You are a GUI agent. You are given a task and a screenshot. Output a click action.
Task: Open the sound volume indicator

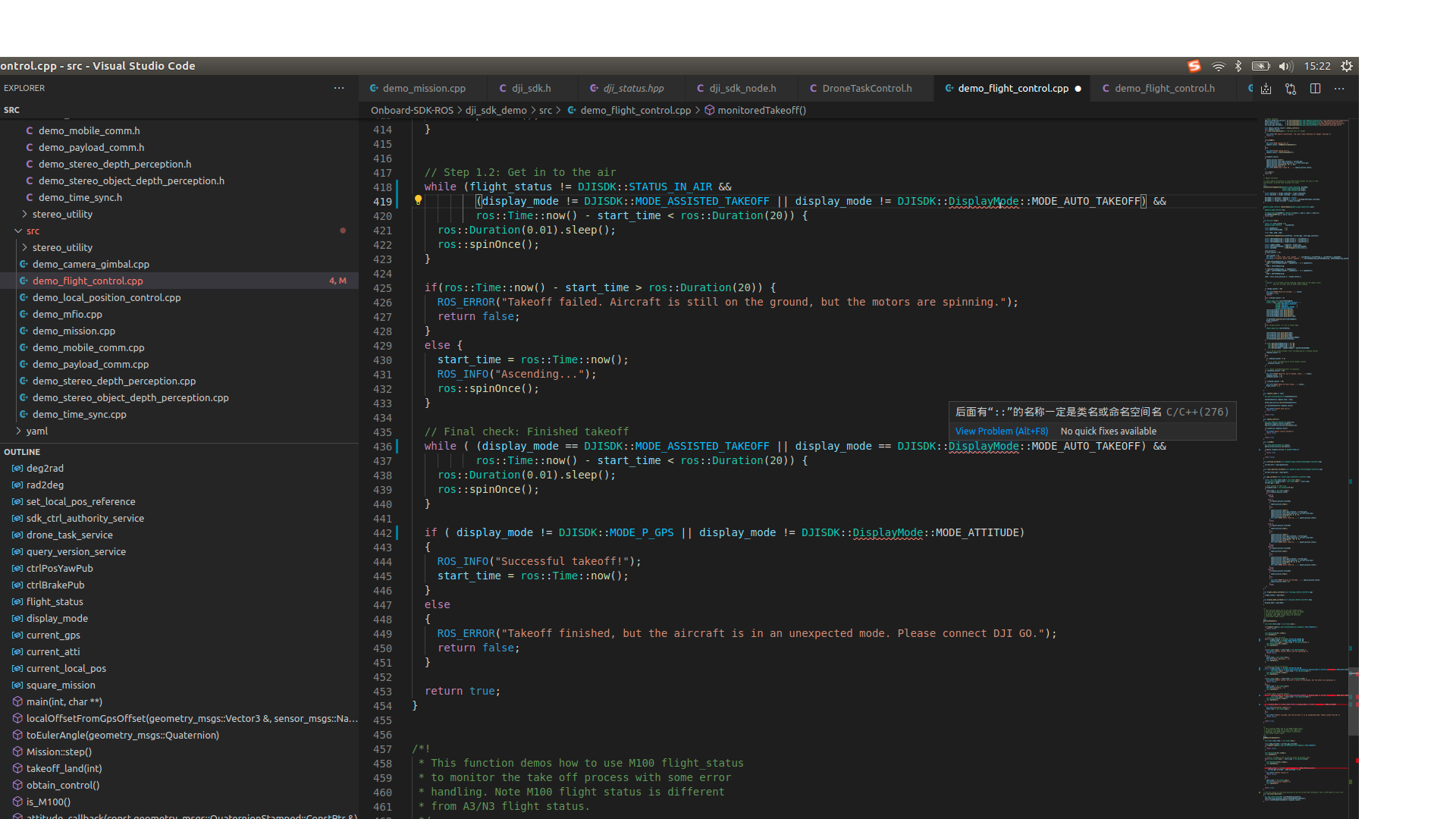[1286, 66]
